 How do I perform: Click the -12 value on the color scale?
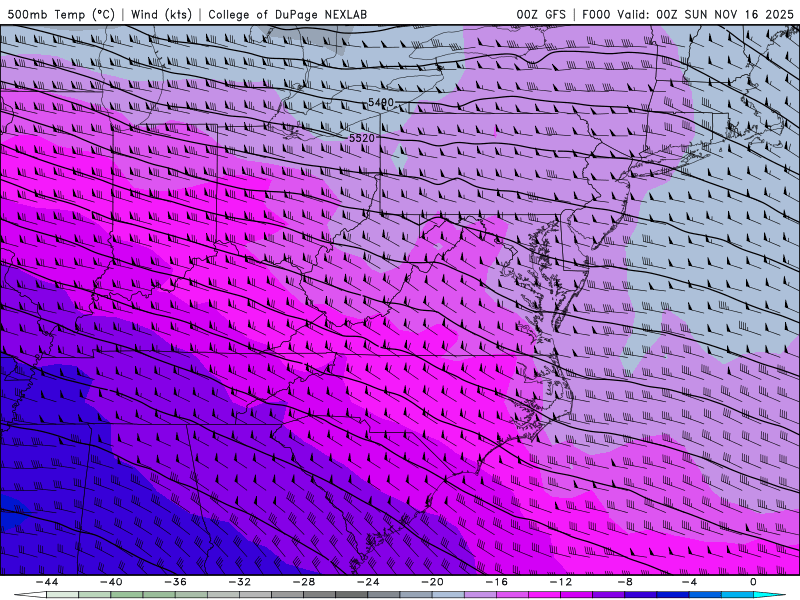(561, 582)
